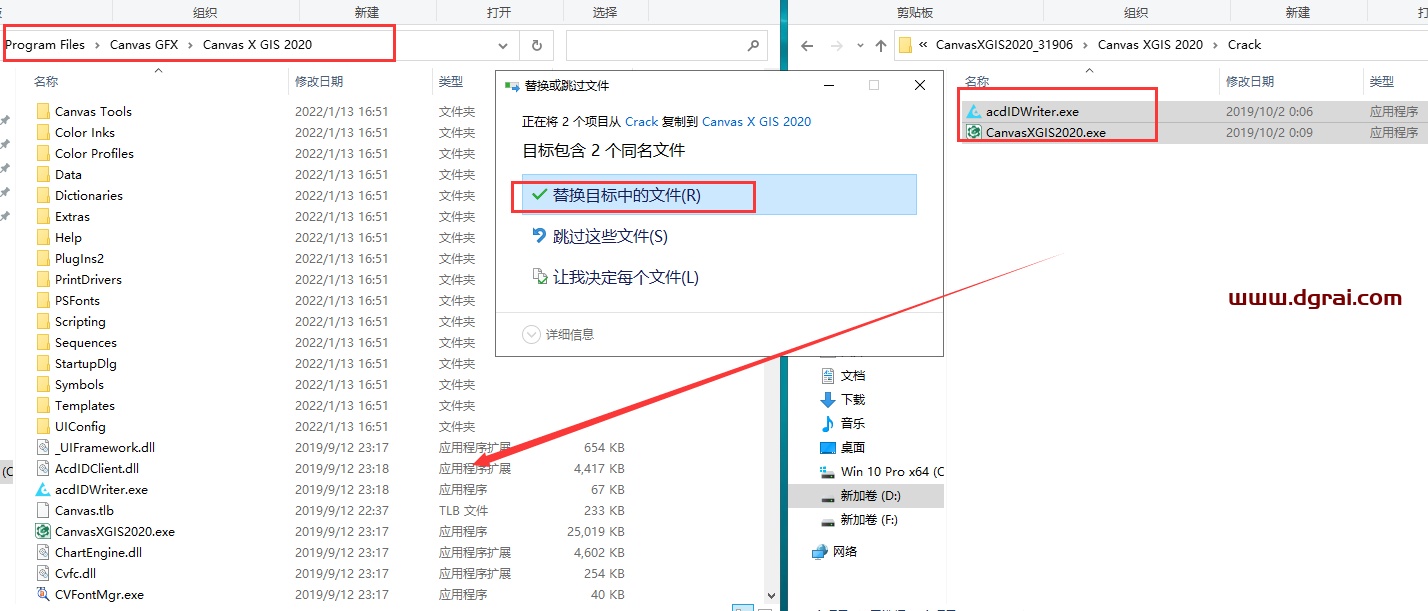Select acdIDWriter.exe icon in Crack folder
This screenshot has height=611, width=1428.
click(974, 111)
